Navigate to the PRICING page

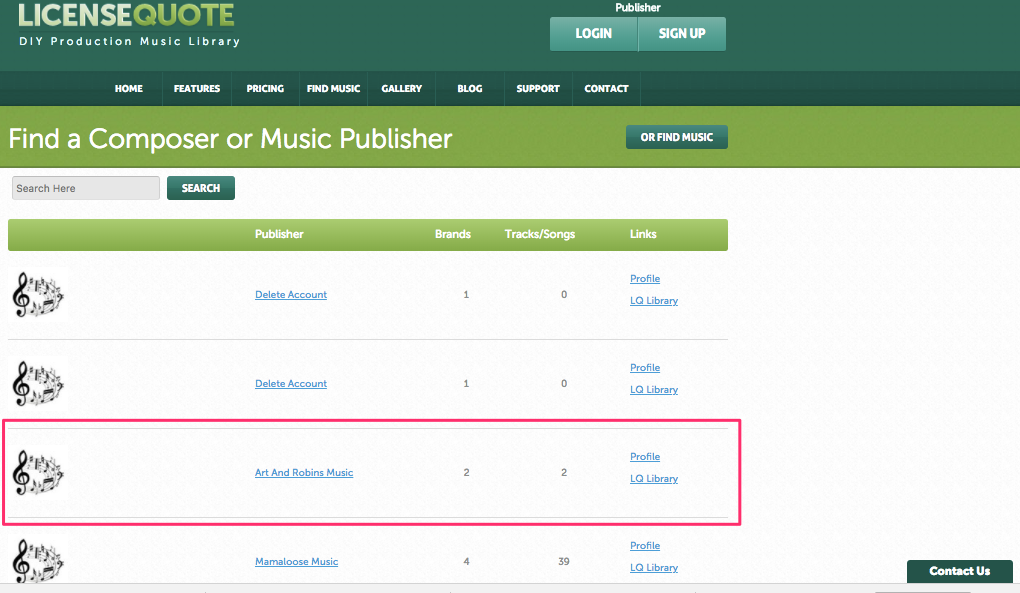tap(264, 88)
